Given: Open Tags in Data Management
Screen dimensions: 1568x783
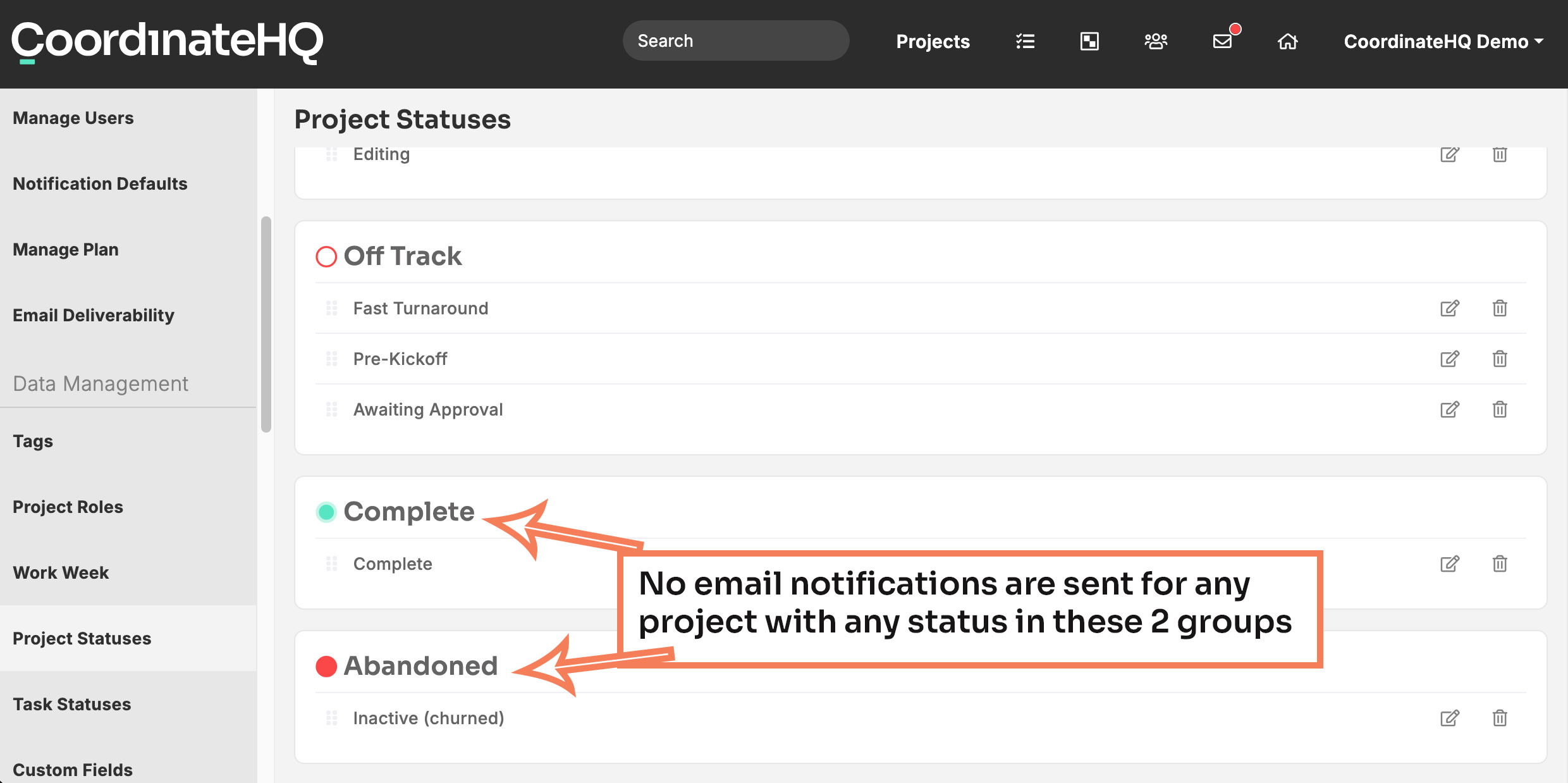Looking at the screenshot, I should click(33, 441).
